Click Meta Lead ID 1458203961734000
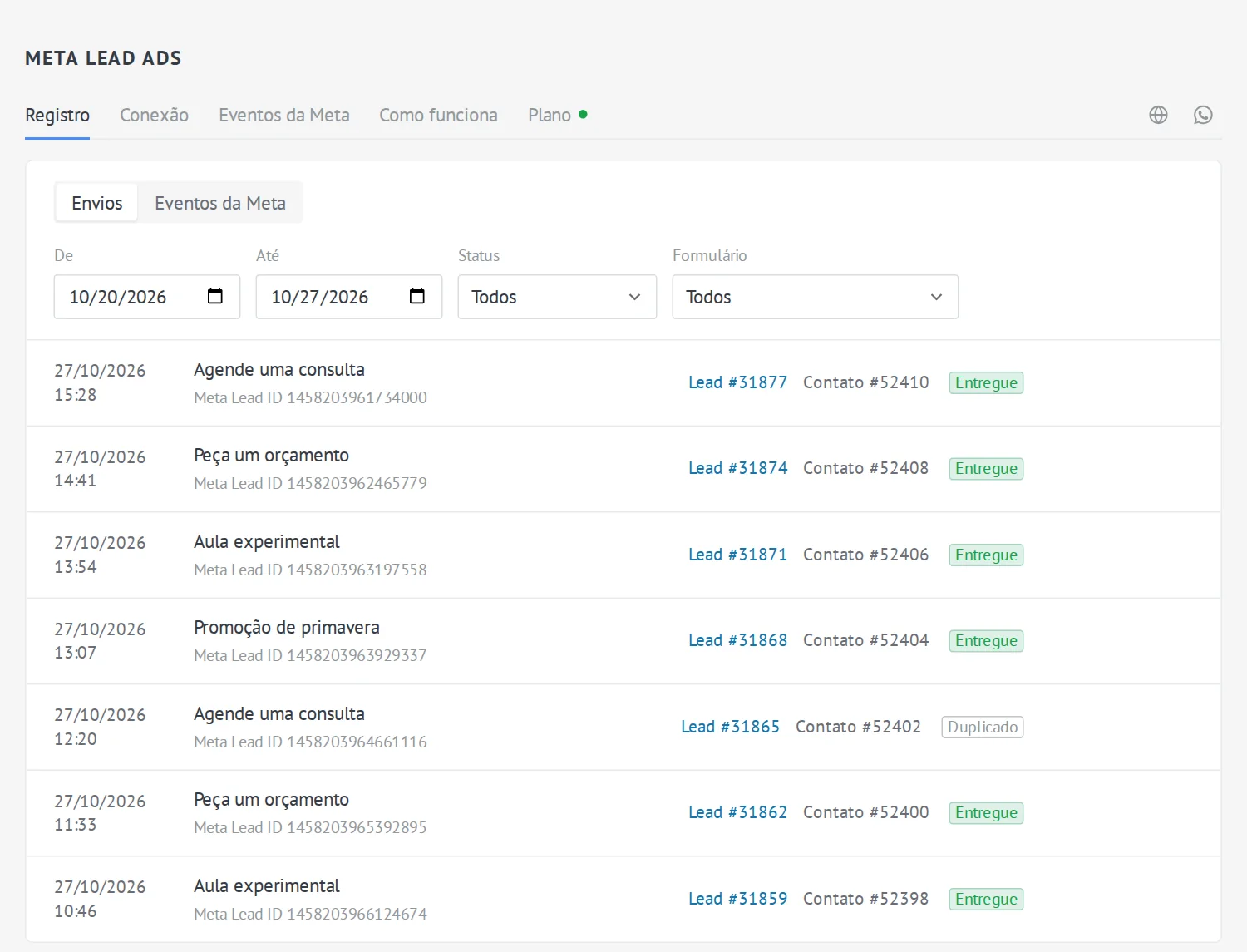The height and width of the screenshot is (952, 1247). 310,397
